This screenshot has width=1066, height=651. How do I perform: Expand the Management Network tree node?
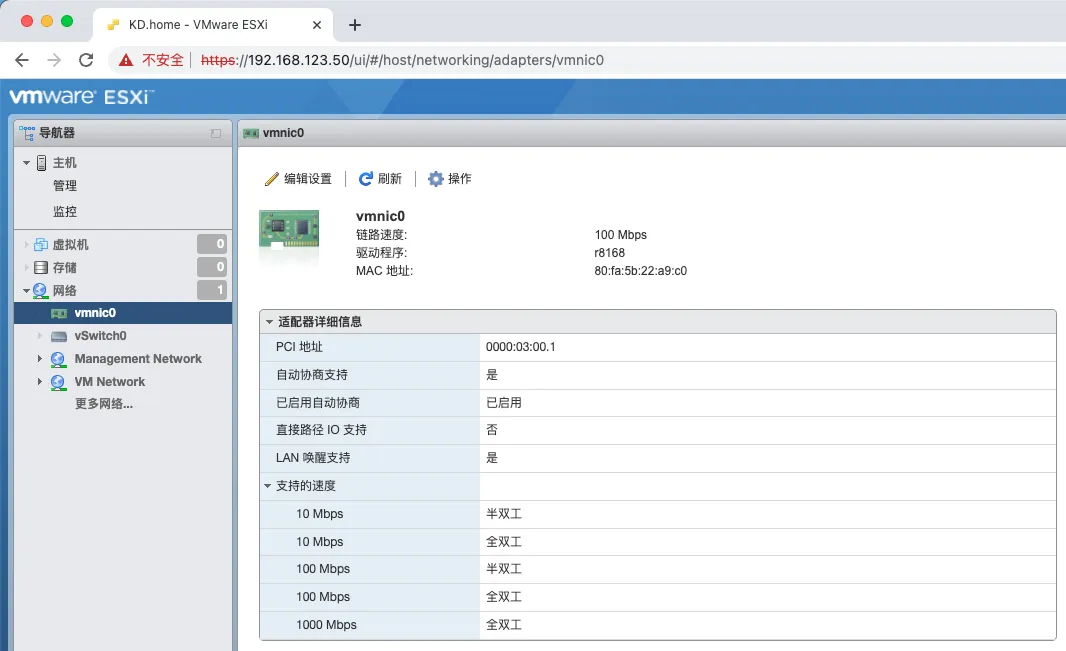tap(39, 359)
